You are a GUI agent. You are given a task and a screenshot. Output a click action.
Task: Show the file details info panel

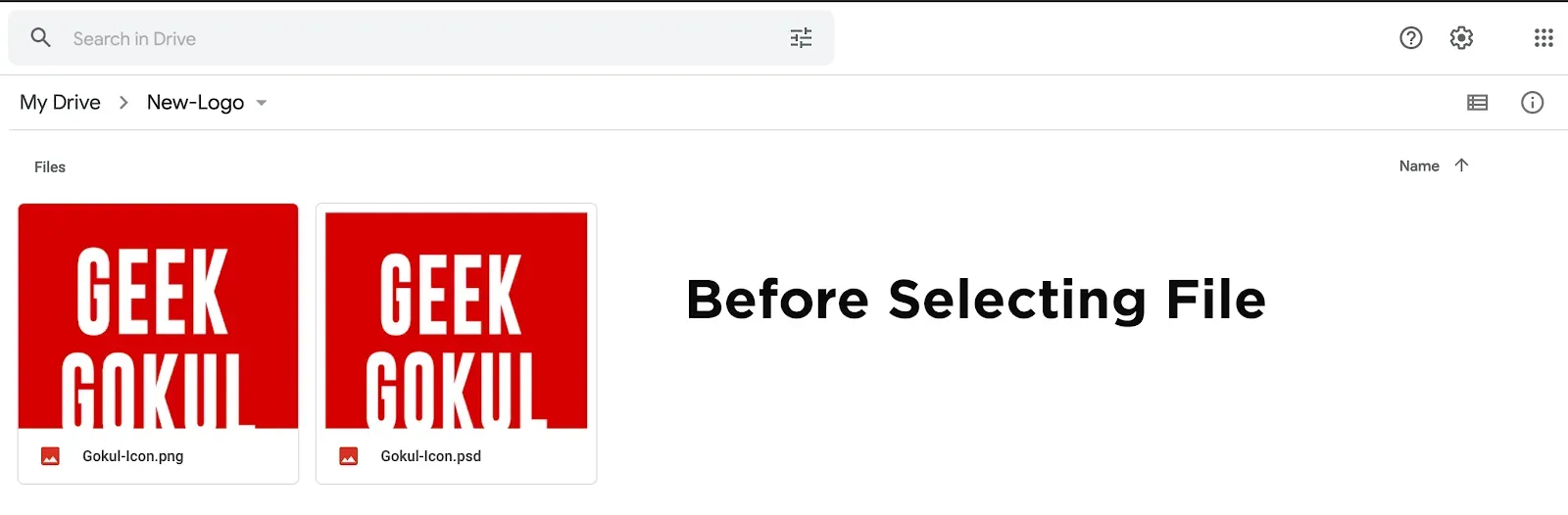[1532, 103]
